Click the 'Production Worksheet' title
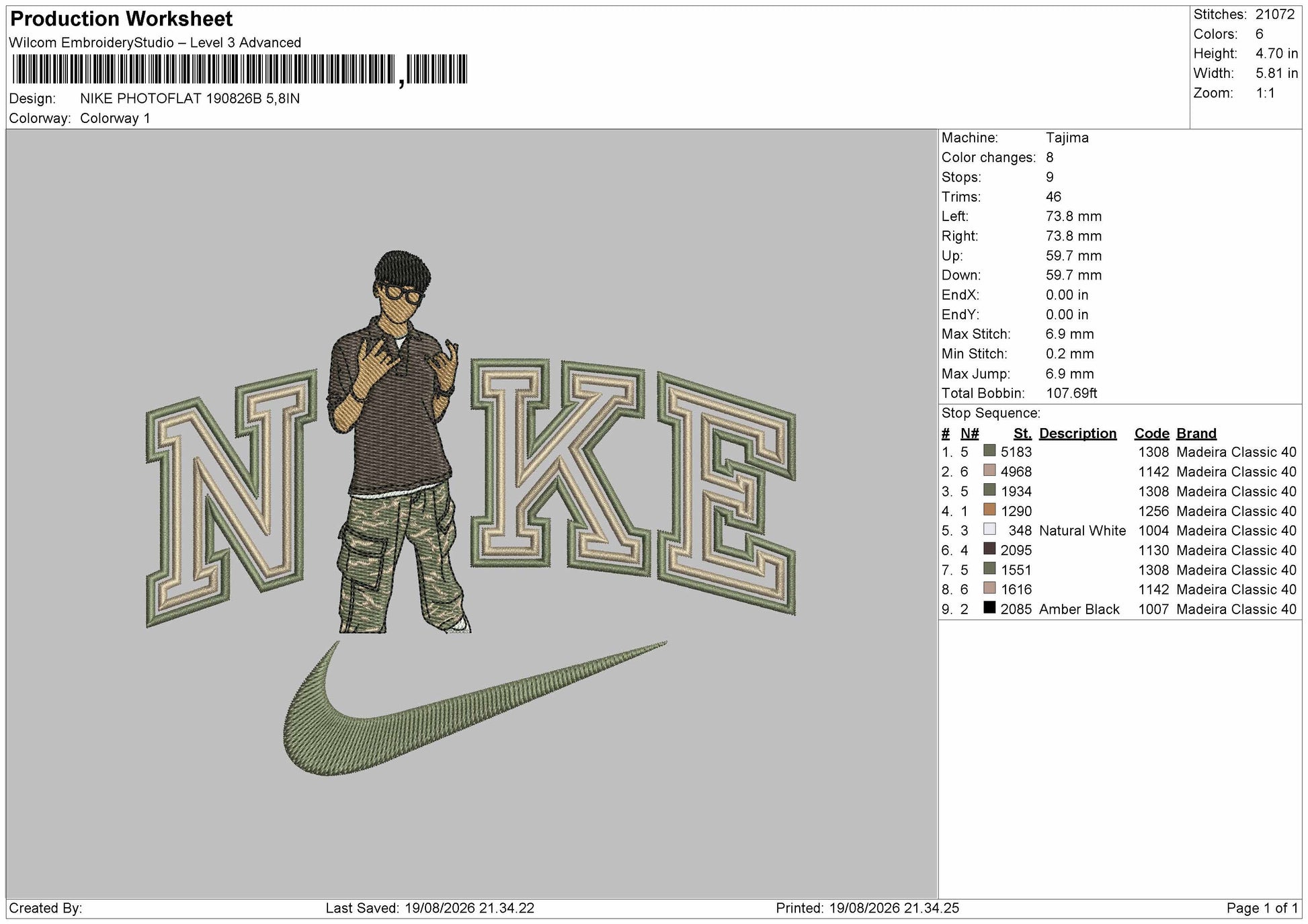 click(x=122, y=19)
